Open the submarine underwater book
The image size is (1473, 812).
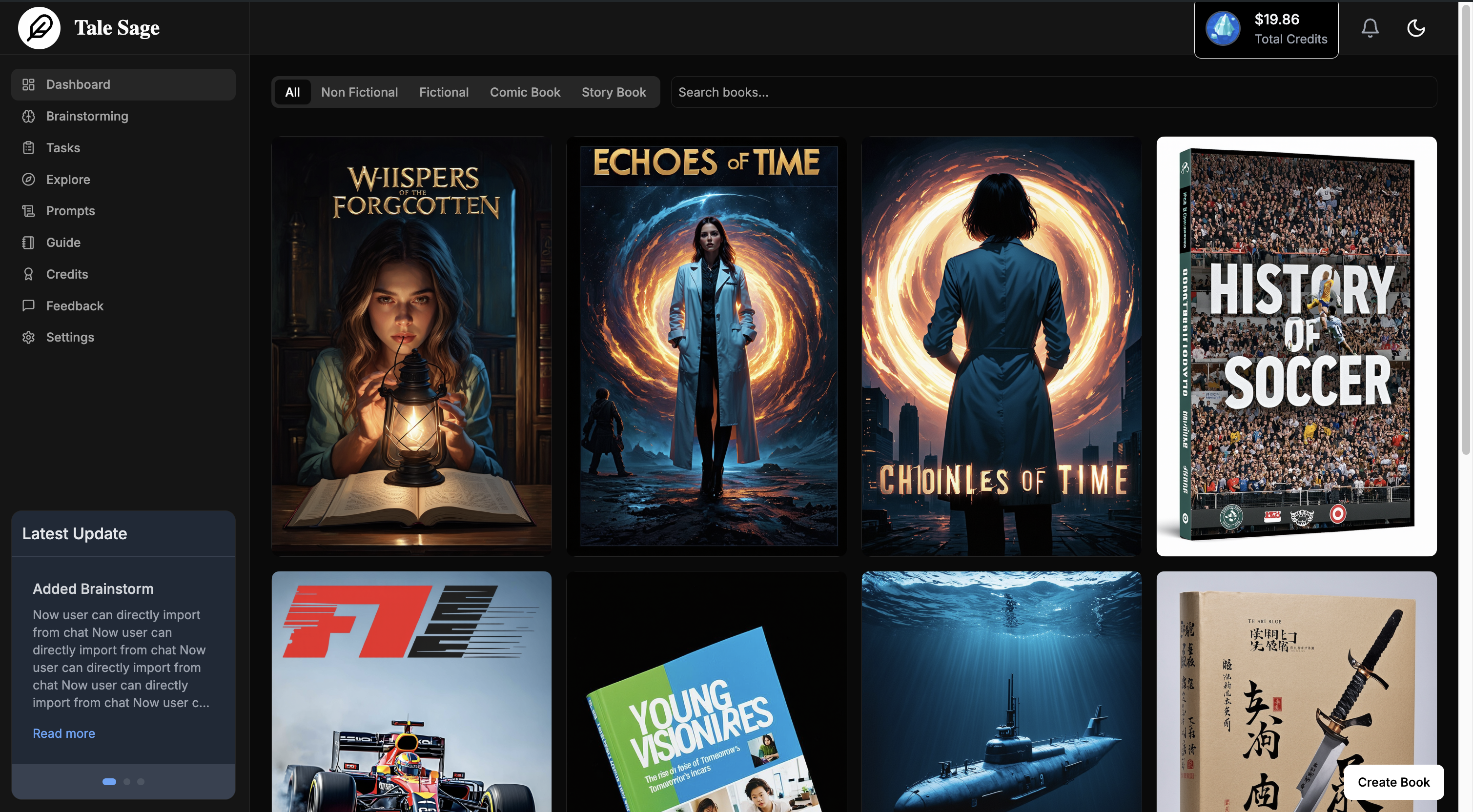1001,691
